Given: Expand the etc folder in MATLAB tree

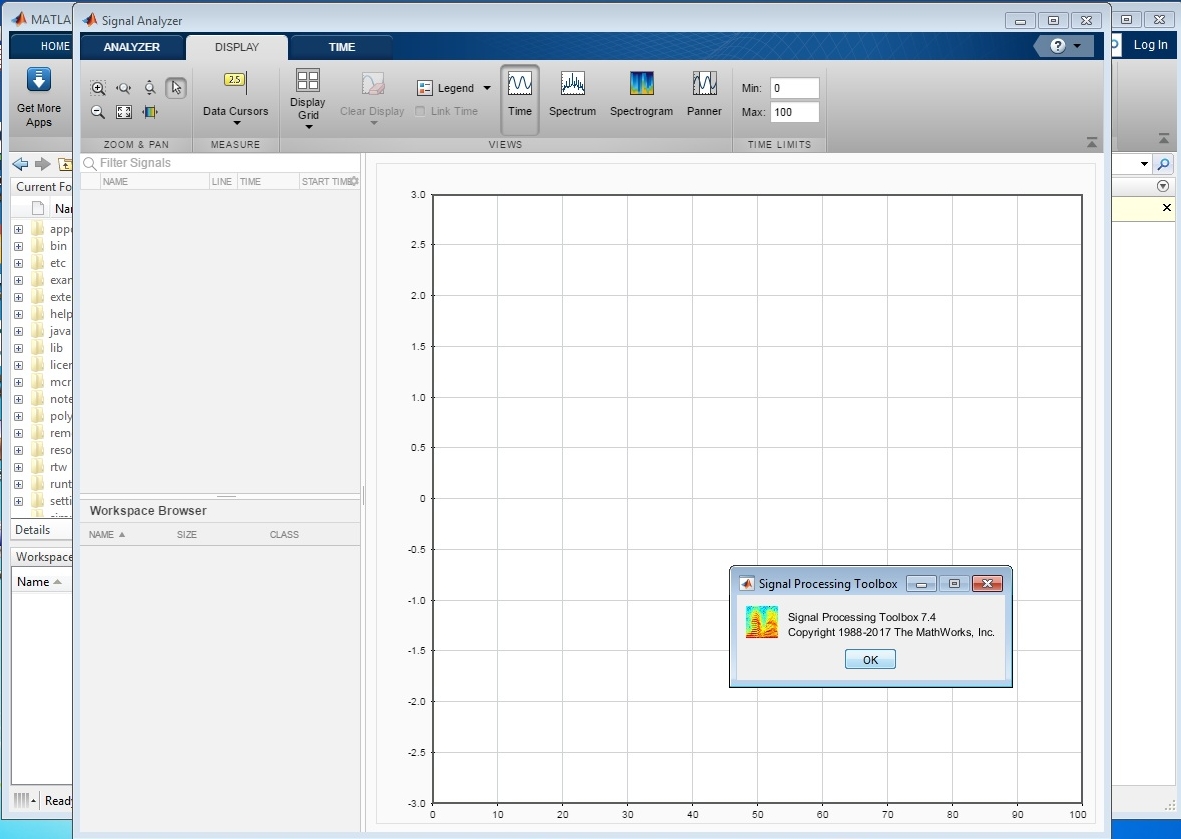Looking at the screenshot, I should click(x=18, y=263).
